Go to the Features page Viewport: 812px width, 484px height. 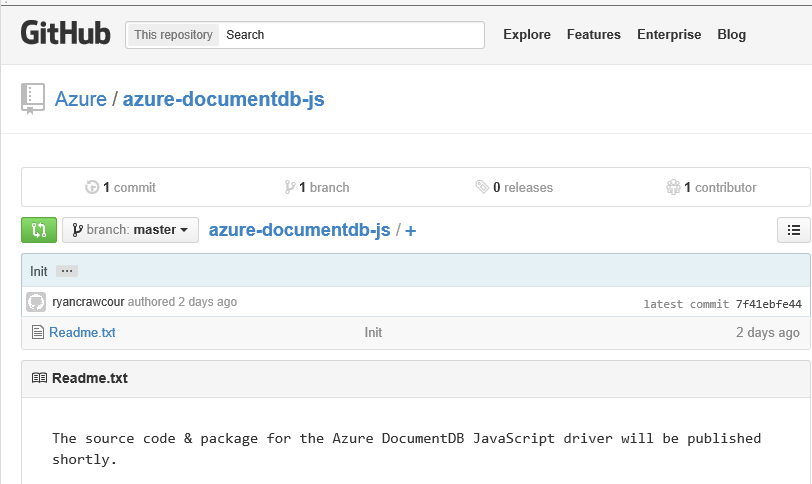pyautogui.click(x=594, y=34)
